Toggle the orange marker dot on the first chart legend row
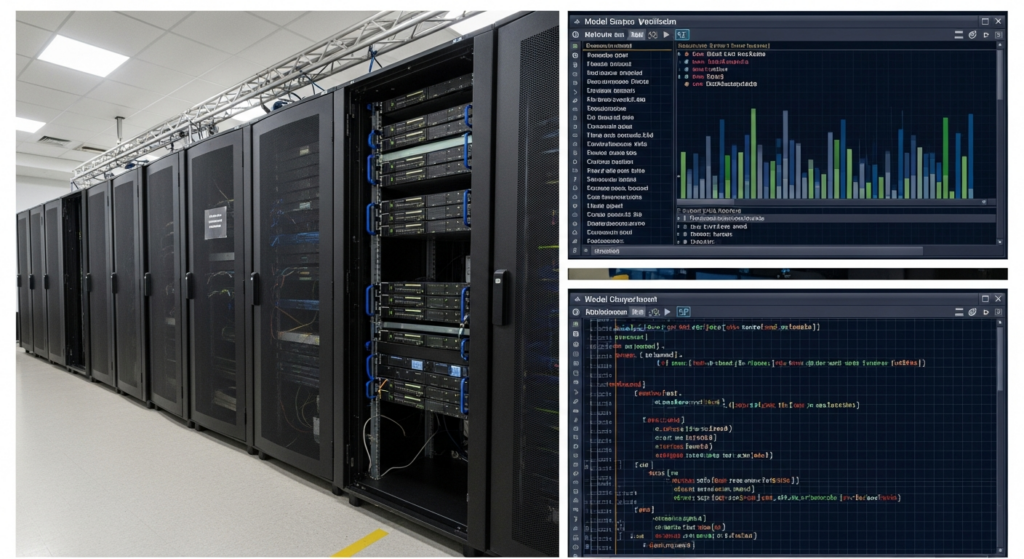This screenshot has width=1024, height=559. click(x=686, y=54)
